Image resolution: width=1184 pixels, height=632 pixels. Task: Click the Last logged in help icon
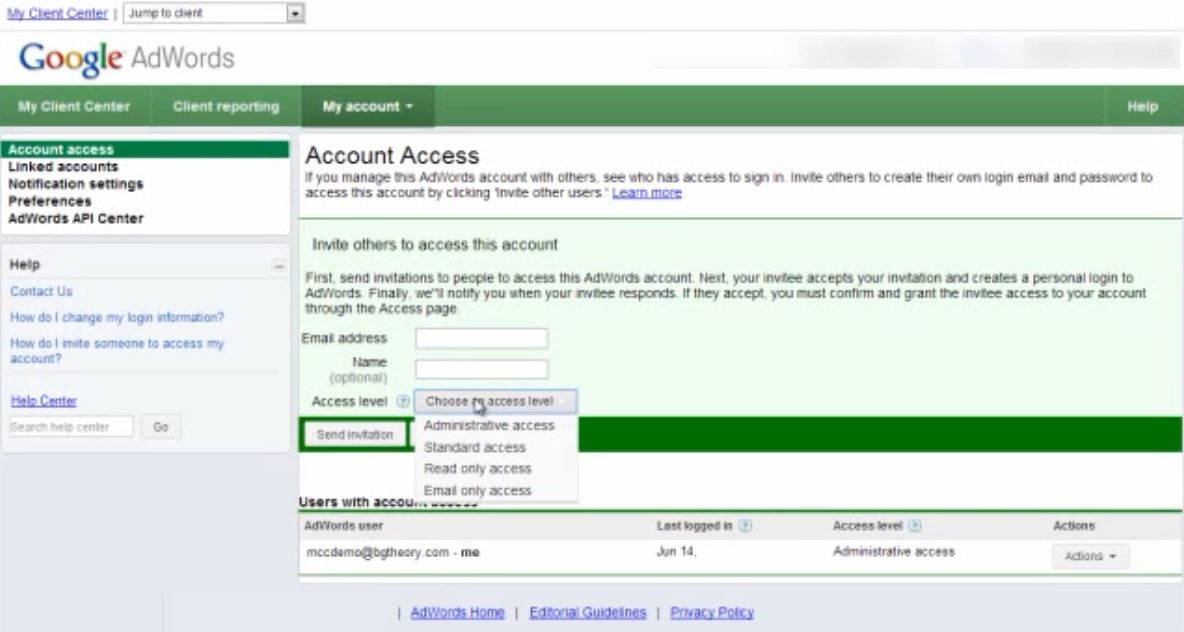745,526
